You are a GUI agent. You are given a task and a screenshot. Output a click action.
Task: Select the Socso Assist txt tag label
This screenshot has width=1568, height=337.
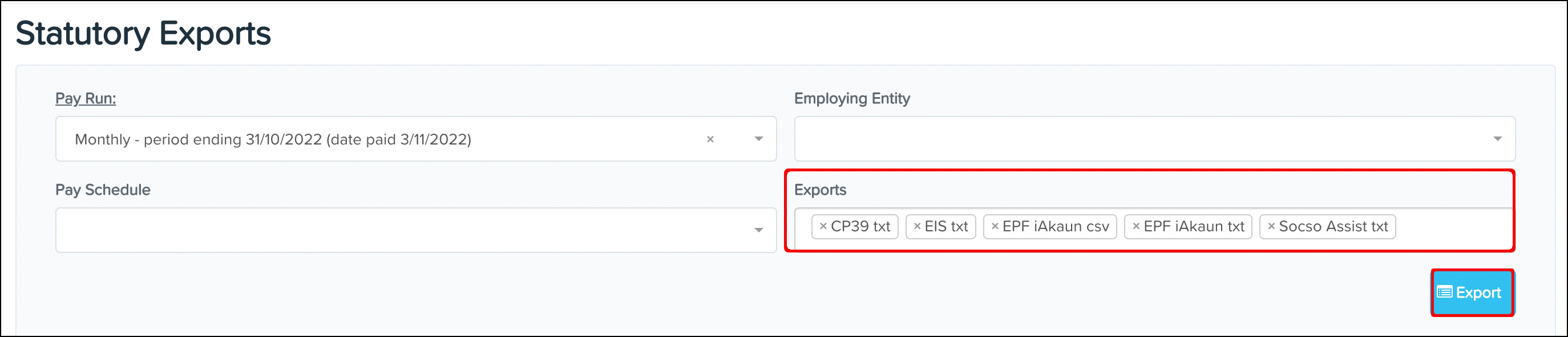tap(1333, 227)
